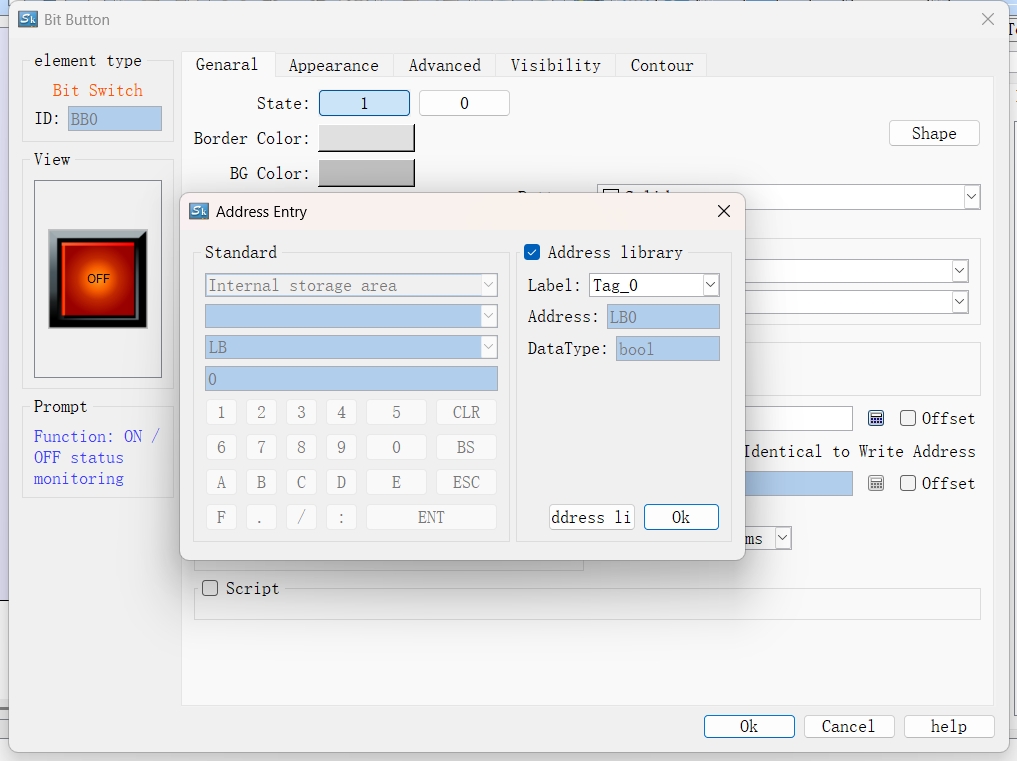Close the Address Entry dialog
Viewport: 1017px width, 761px height.
pyautogui.click(x=724, y=211)
